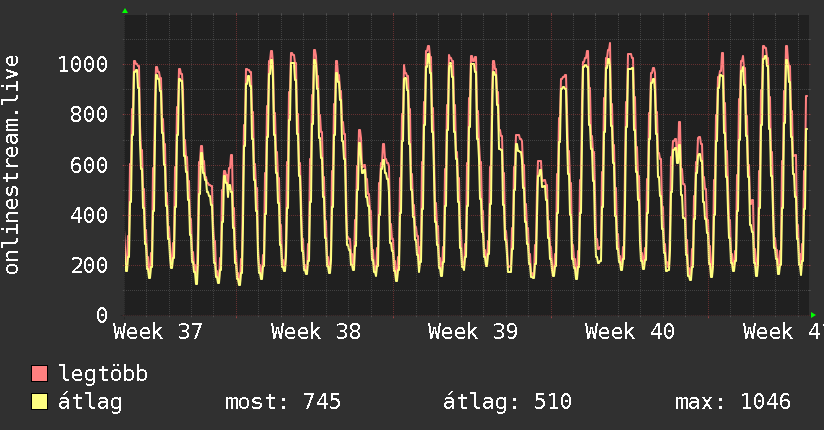Click the 0 y-axis label
The image size is (824, 430).
coord(102,315)
